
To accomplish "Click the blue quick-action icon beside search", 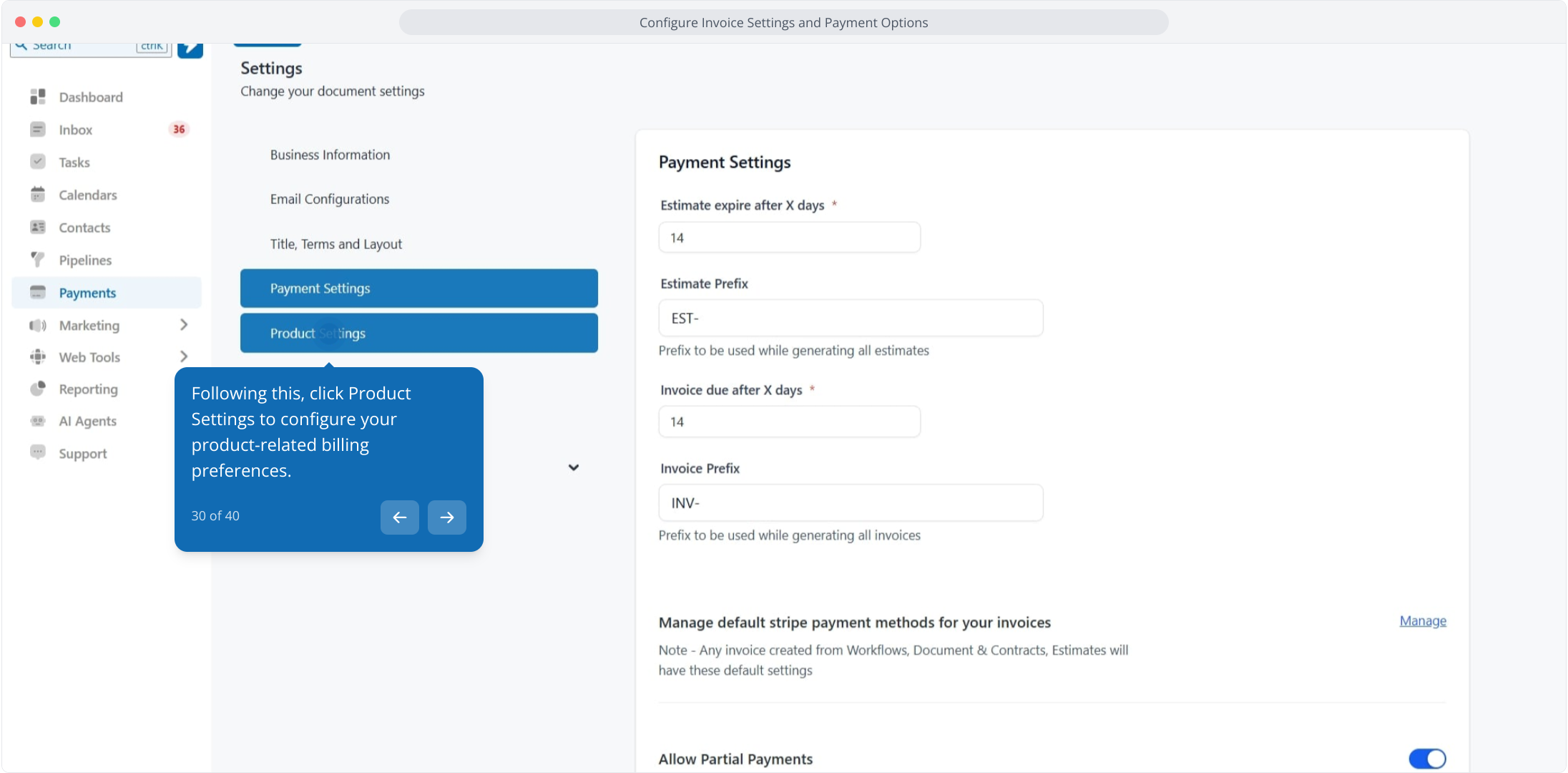I will click(190, 49).
